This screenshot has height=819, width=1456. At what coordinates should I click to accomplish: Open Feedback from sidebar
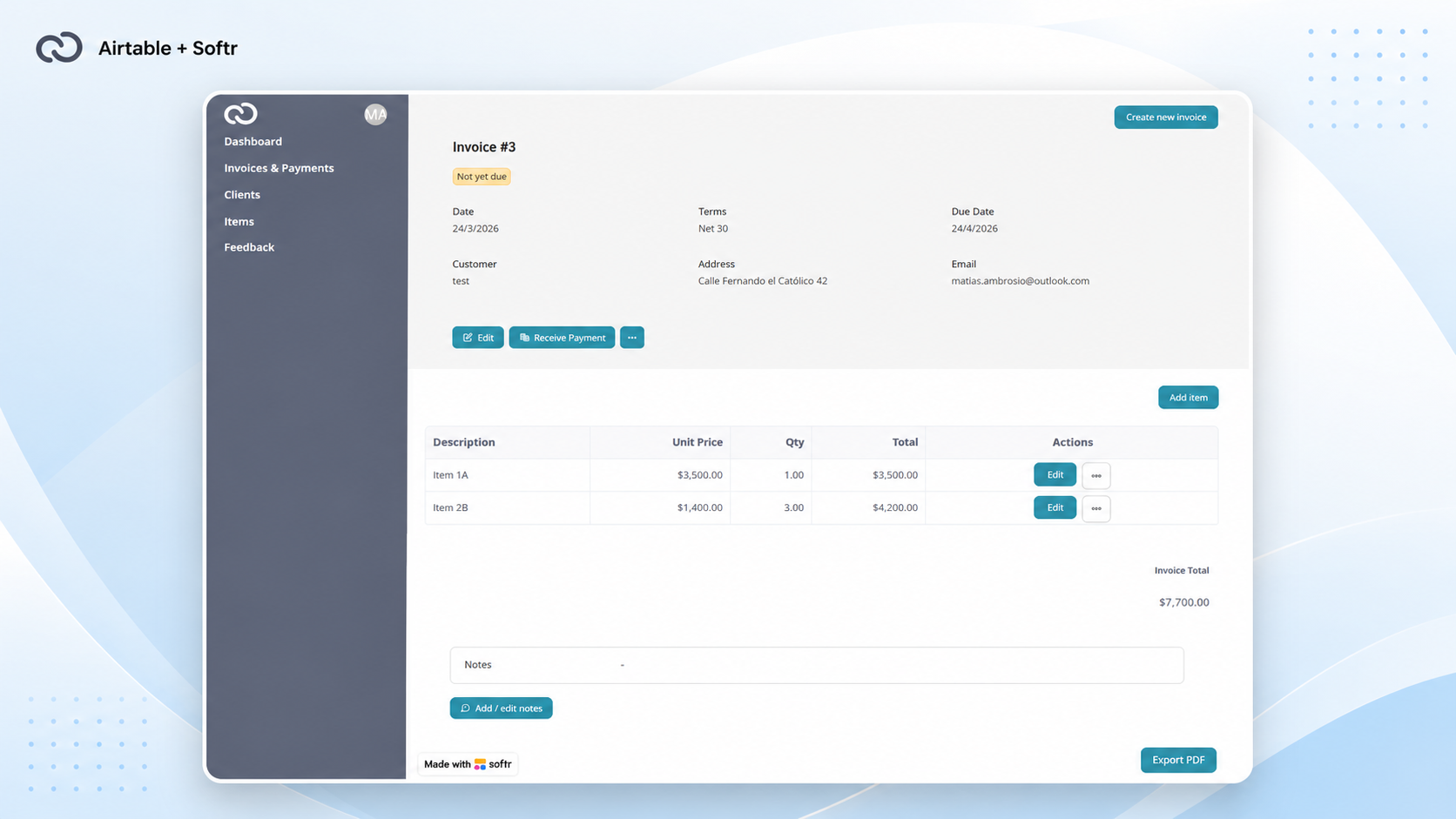pos(249,247)
